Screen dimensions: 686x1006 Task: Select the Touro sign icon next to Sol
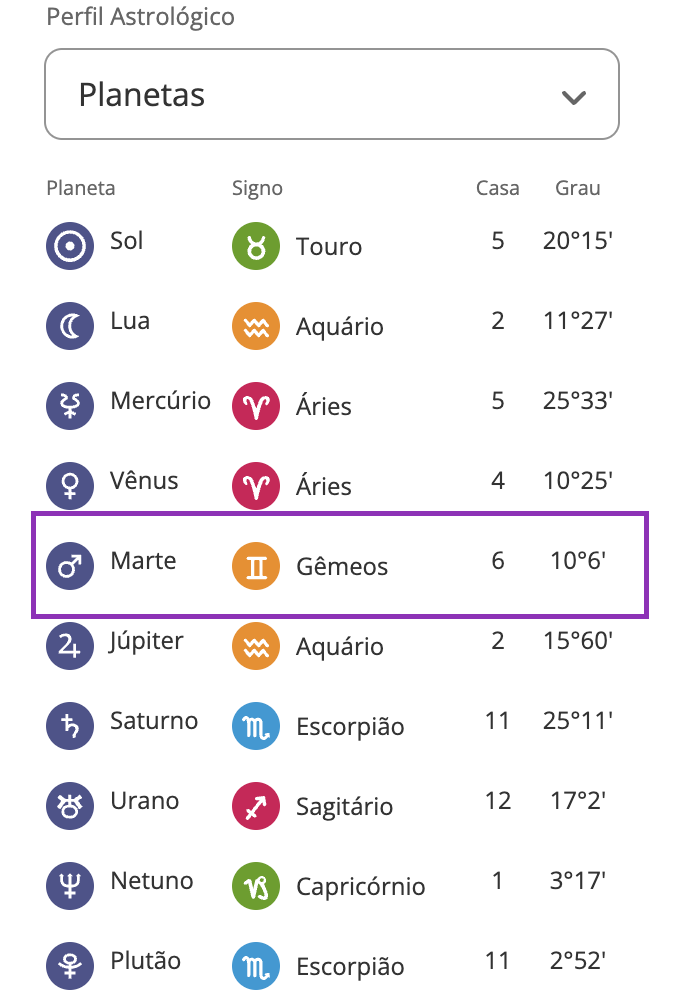255,245
